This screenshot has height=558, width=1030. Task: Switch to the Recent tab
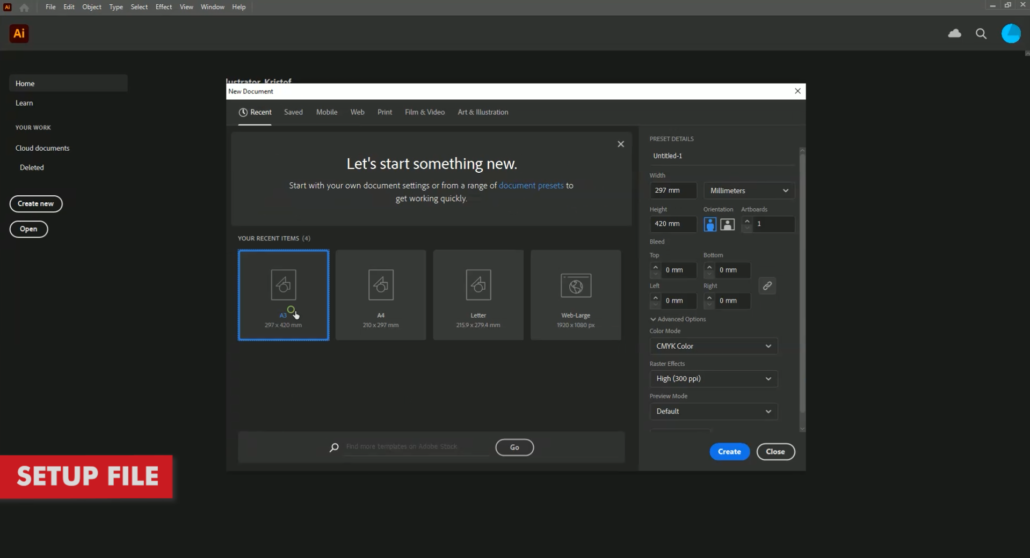pyautogui.click(x=255, y=112)
